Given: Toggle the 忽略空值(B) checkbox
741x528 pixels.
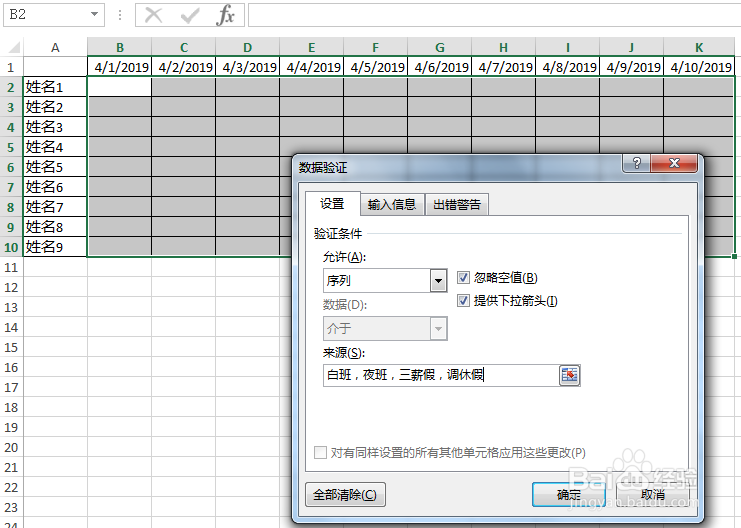Looking at the screenshot, I should point(464,277).
